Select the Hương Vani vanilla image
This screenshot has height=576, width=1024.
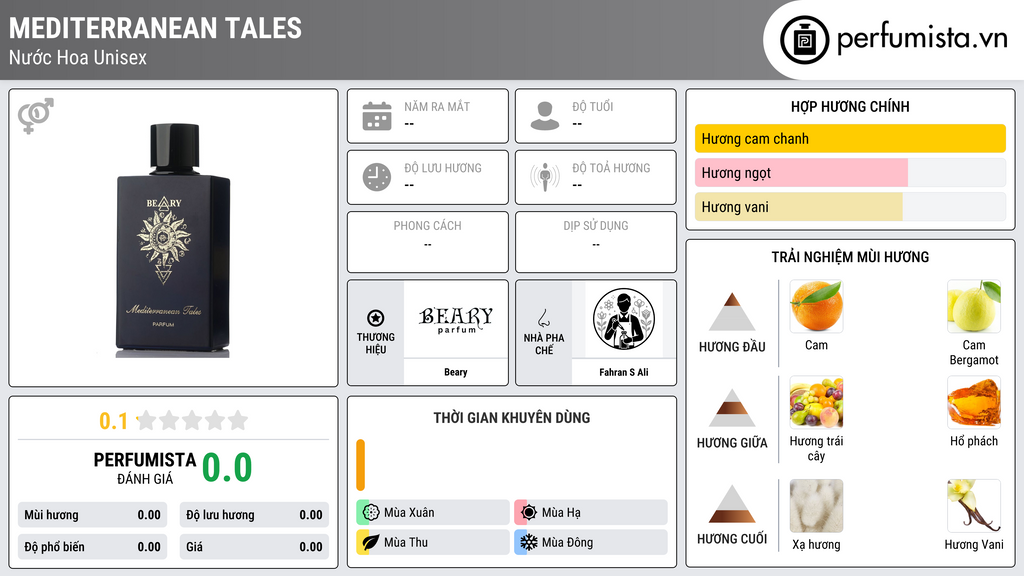(974, 506)
